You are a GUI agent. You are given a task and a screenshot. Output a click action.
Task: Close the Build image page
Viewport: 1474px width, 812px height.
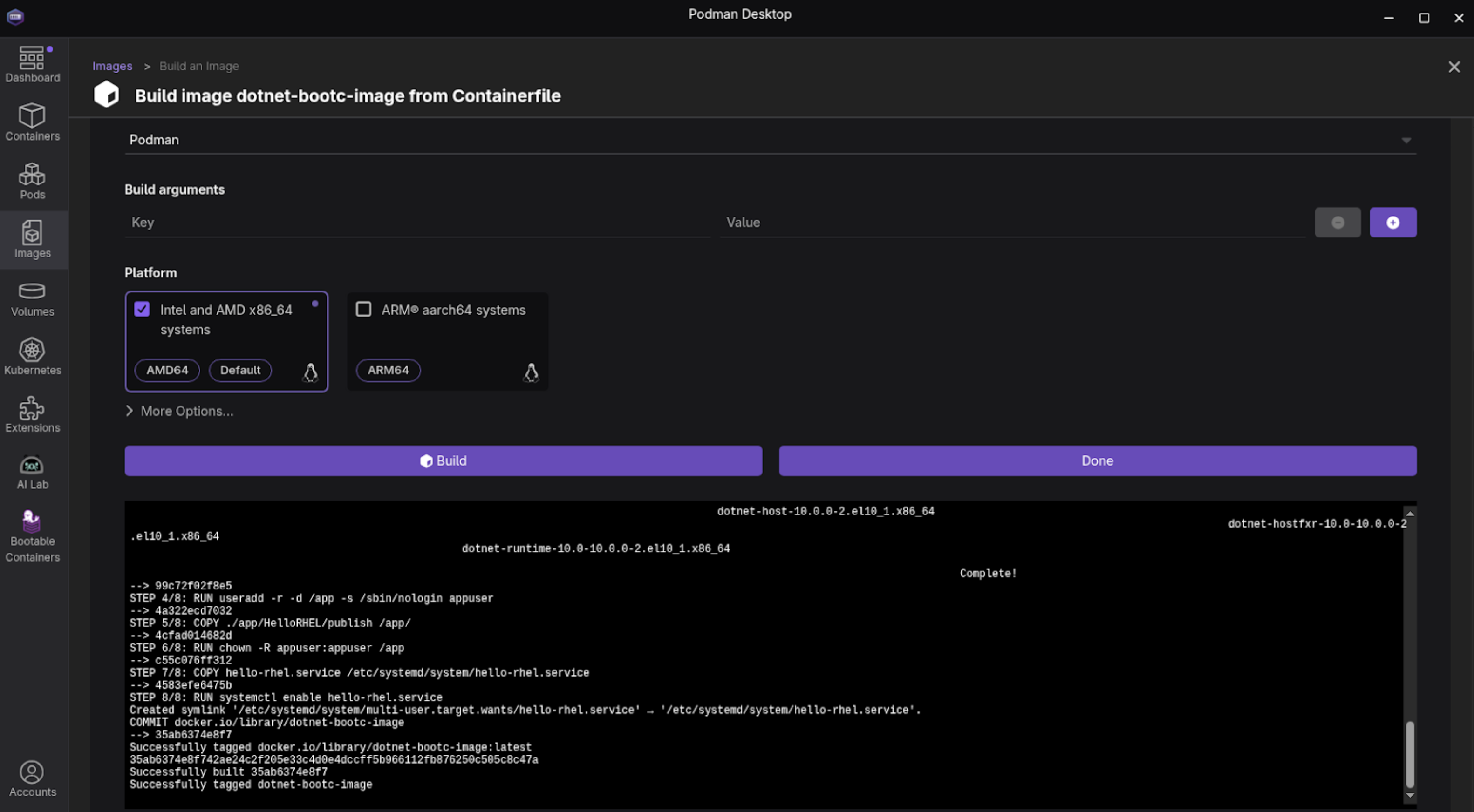[x=1454, y=67]
